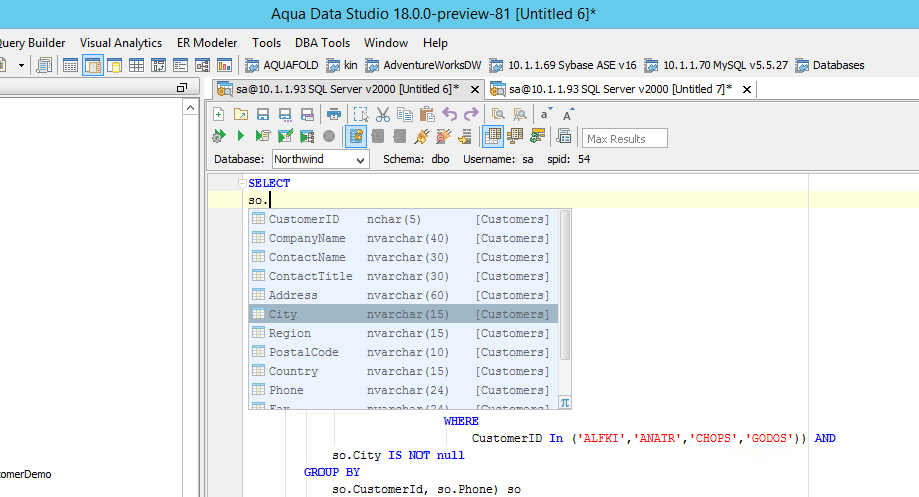The height and width of the screenshot is (497, 919).
Task: Open the Visual Analytics menu
Action: point(121,43)
